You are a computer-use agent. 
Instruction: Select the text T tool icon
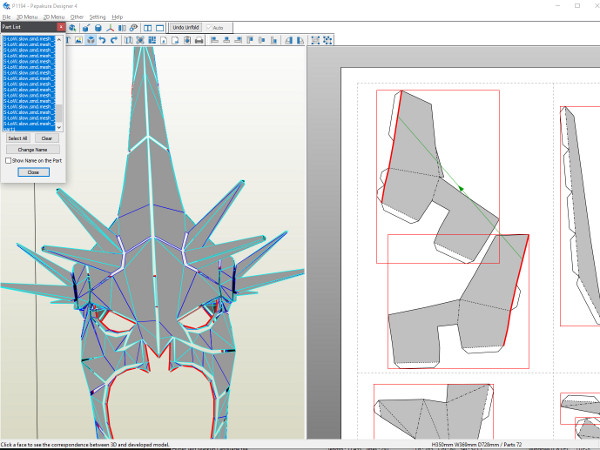click(68, 40)
